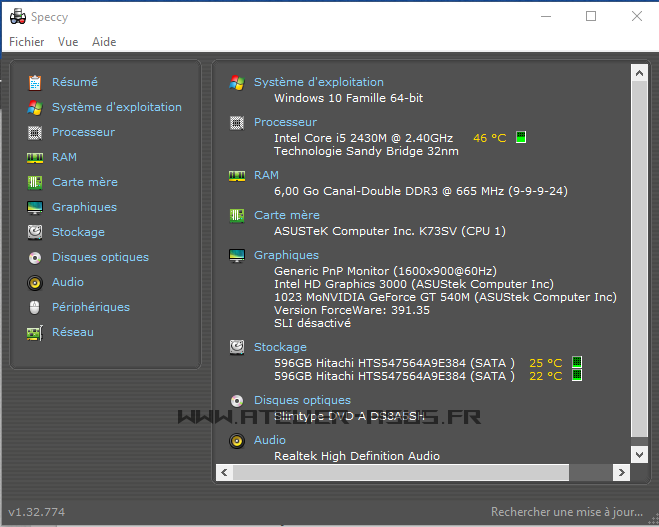Click the horizontal scrollbar right arrow
This screenshot has width=659, height=527.
tap(623, 472)
